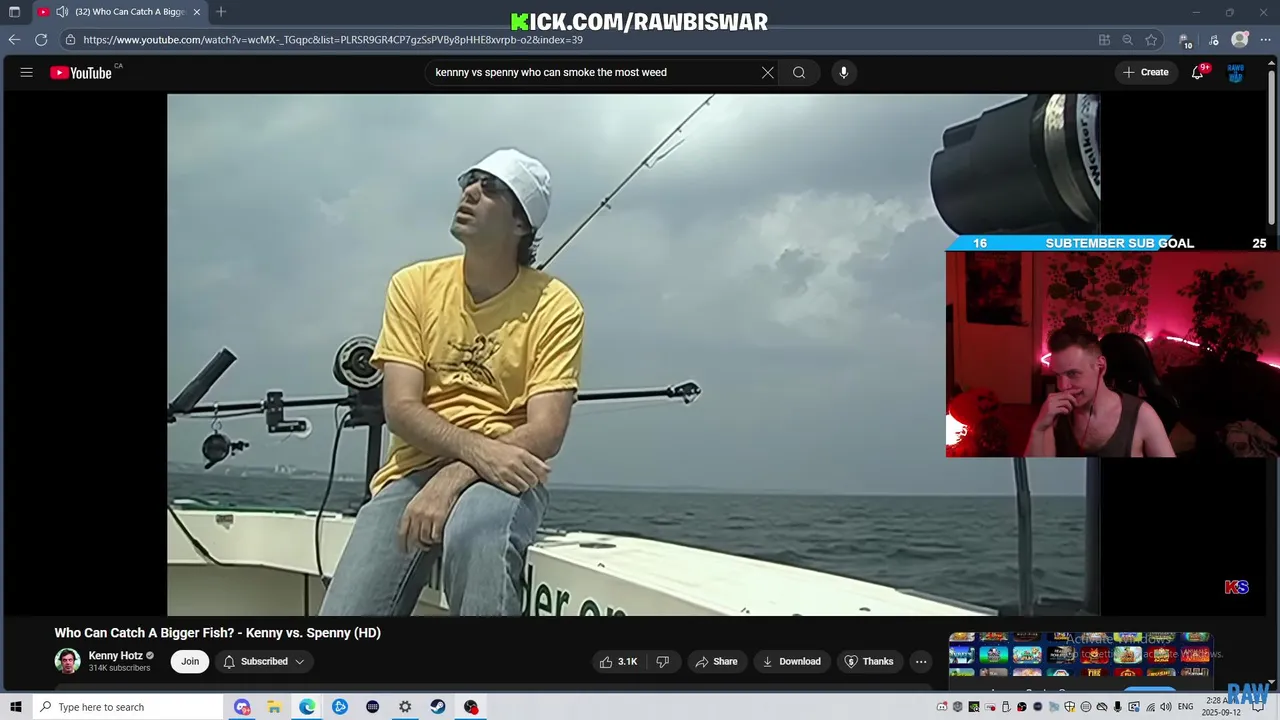This screenshot has width=1280, height=720.
Task: Click the browser address bar URL
Action: click(333, 40)
